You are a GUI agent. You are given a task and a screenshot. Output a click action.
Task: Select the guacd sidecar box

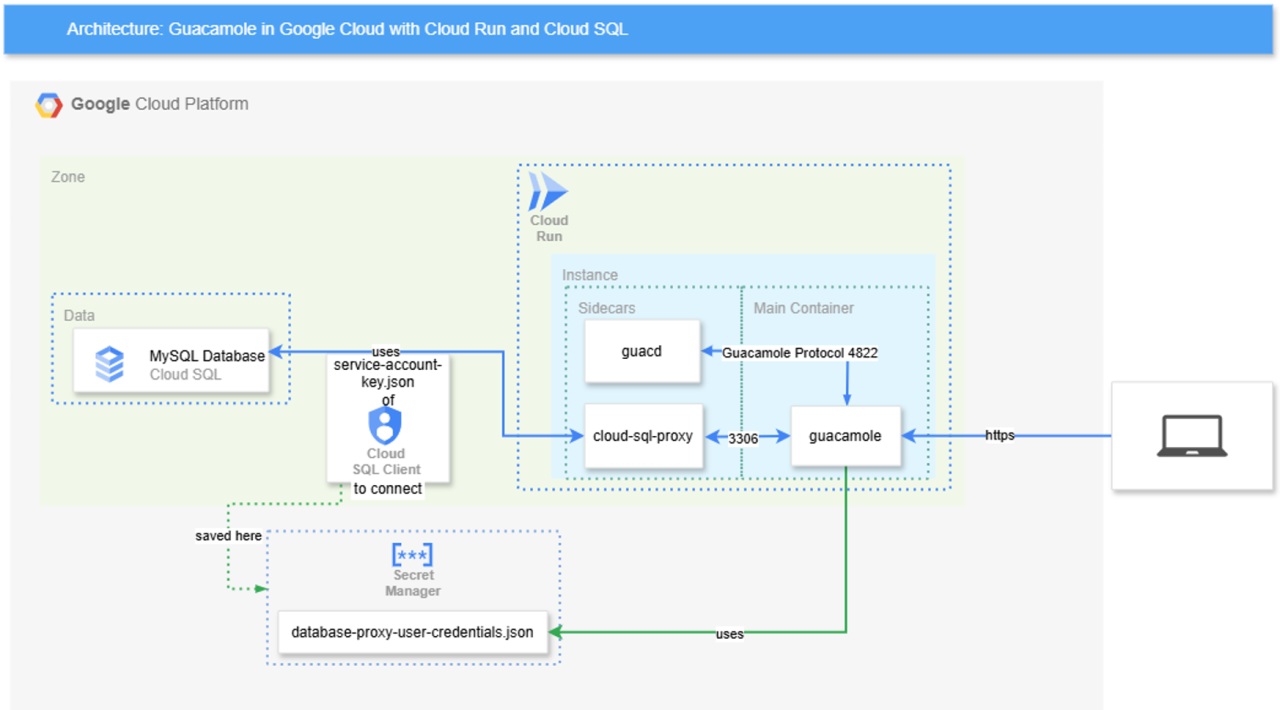(642, 351)
